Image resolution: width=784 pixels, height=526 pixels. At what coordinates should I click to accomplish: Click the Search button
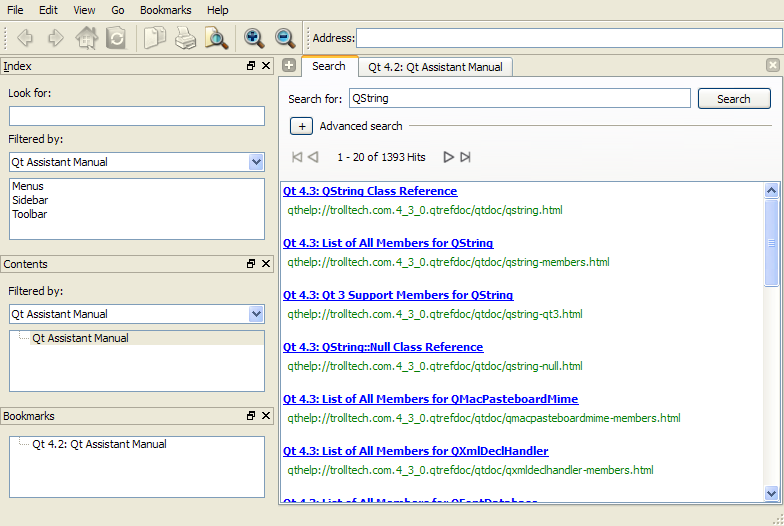pyautogui.click(x=734, y=98)
